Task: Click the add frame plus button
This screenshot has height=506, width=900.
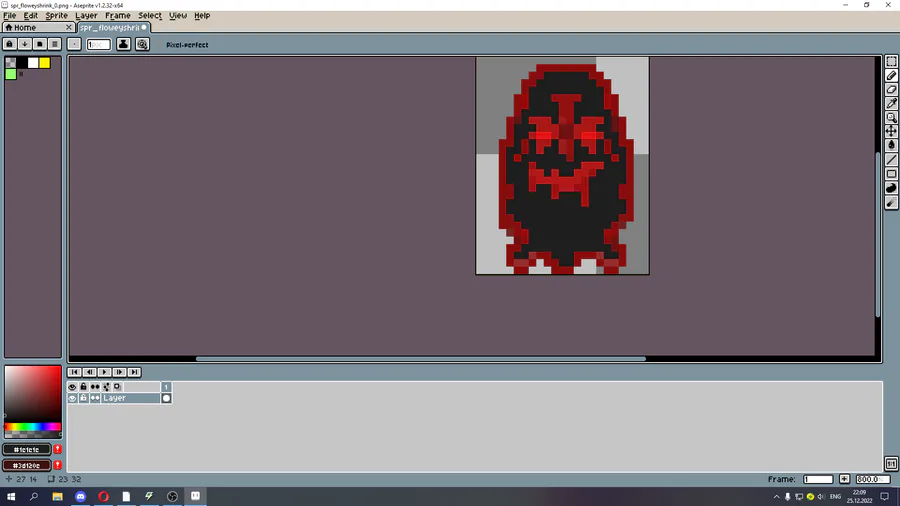Action: 844,479
